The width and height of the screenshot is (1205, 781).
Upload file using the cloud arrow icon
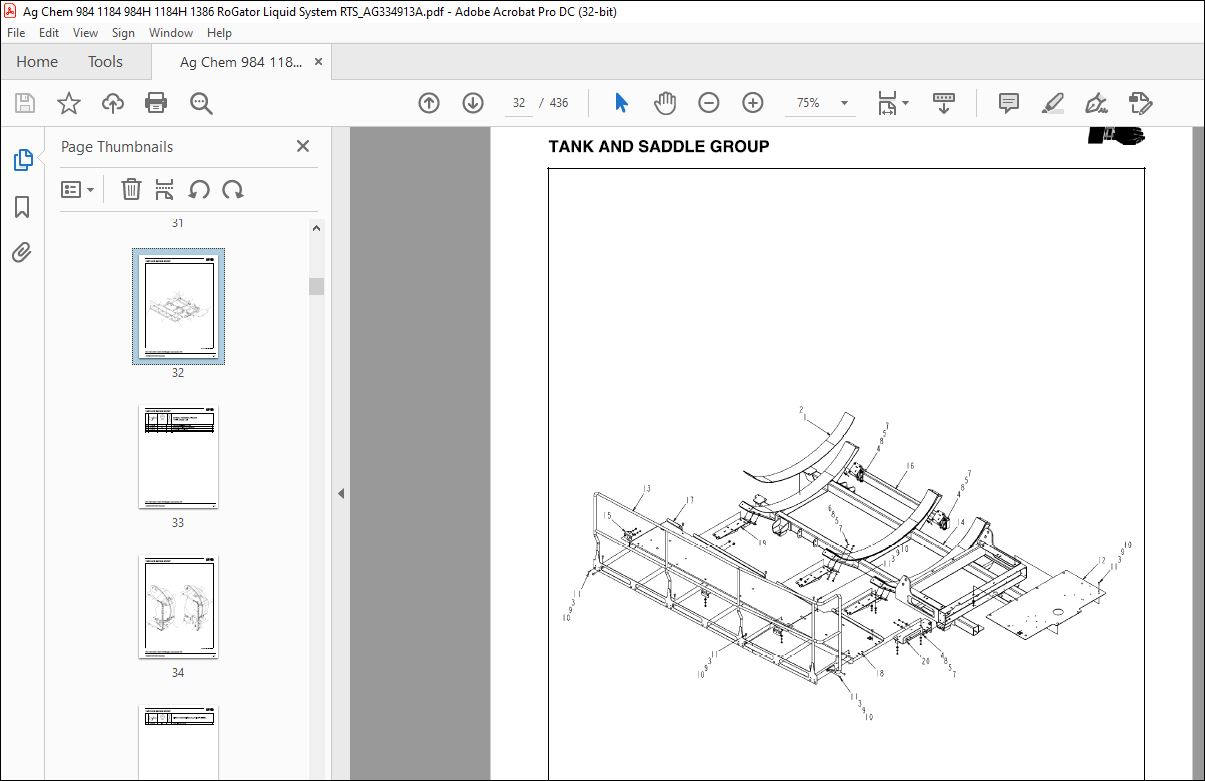point(113,103)
